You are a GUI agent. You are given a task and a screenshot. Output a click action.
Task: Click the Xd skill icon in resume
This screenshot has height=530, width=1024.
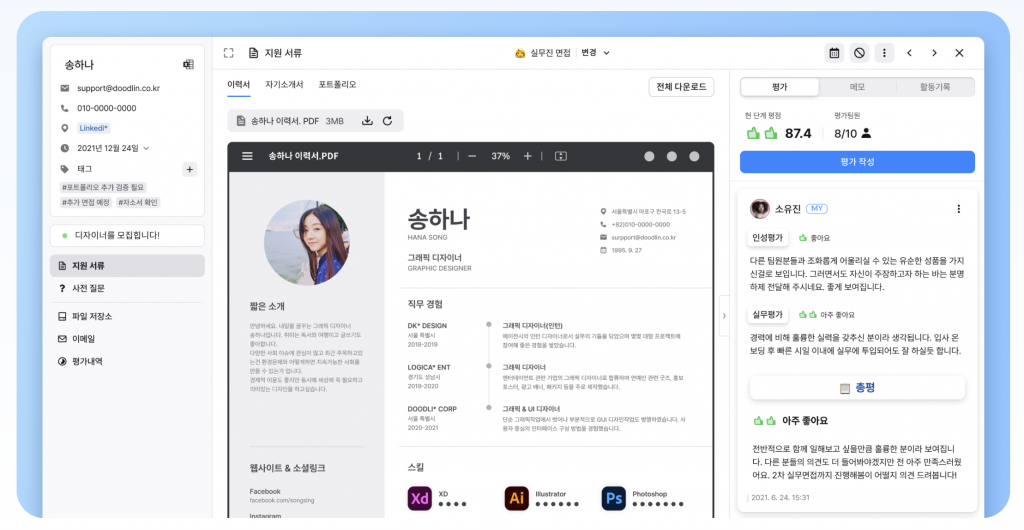coord(419,499)
